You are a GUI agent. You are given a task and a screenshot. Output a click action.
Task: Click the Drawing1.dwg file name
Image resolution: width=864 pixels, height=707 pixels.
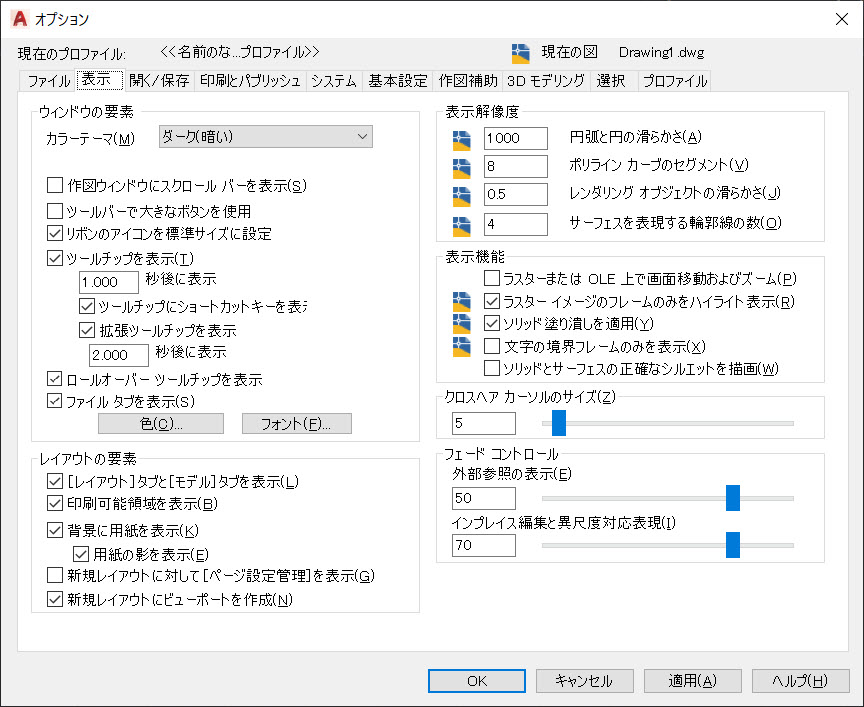pyautogui.click(x=661, y=52)
